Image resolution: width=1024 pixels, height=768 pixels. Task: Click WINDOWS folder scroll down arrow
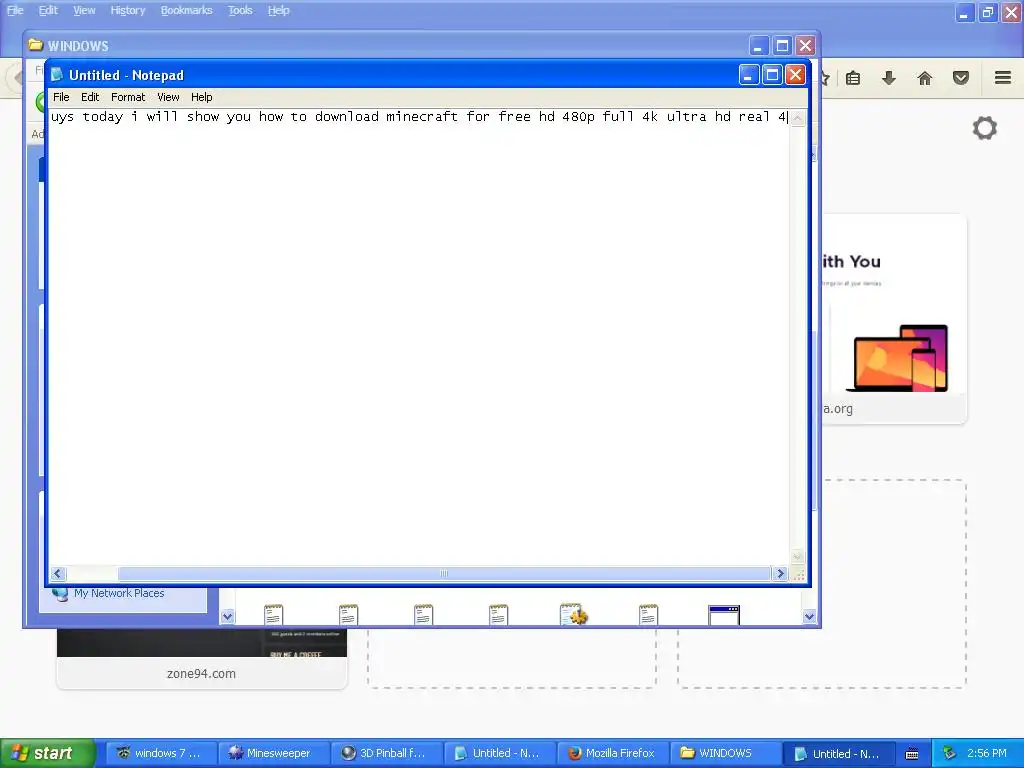click(809, 616)
